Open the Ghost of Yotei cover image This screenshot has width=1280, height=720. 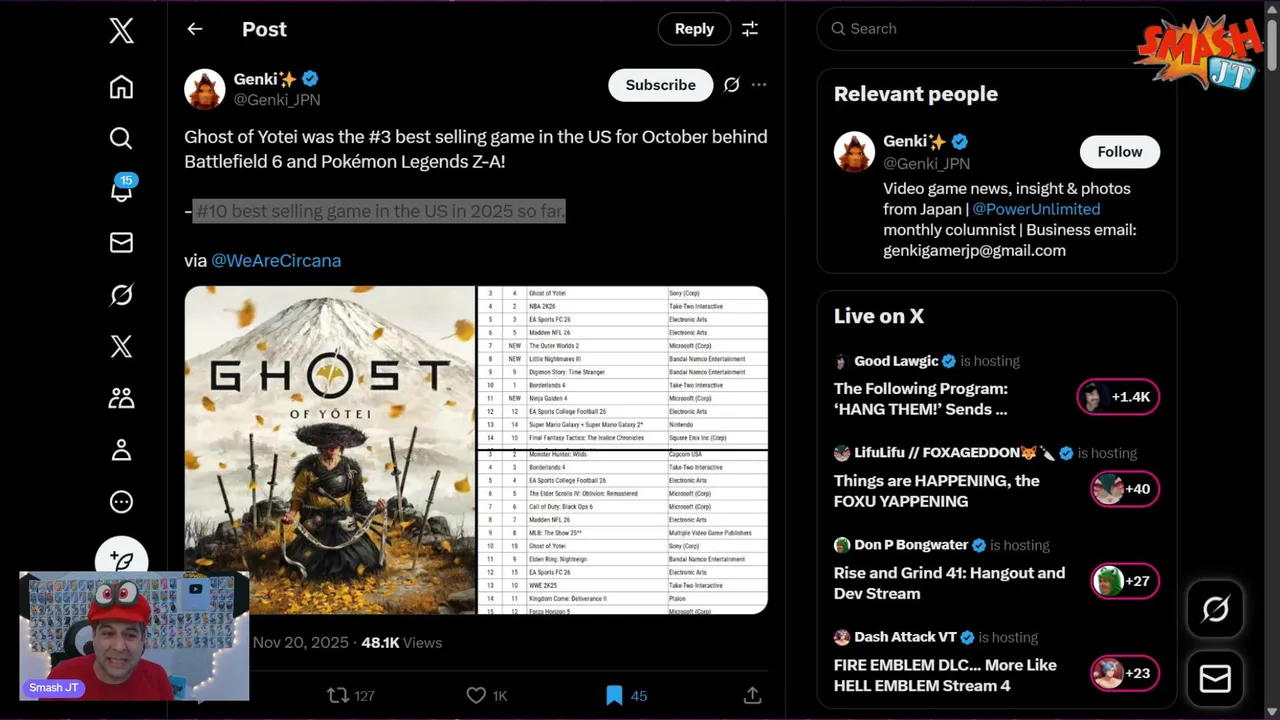[330, 450]
